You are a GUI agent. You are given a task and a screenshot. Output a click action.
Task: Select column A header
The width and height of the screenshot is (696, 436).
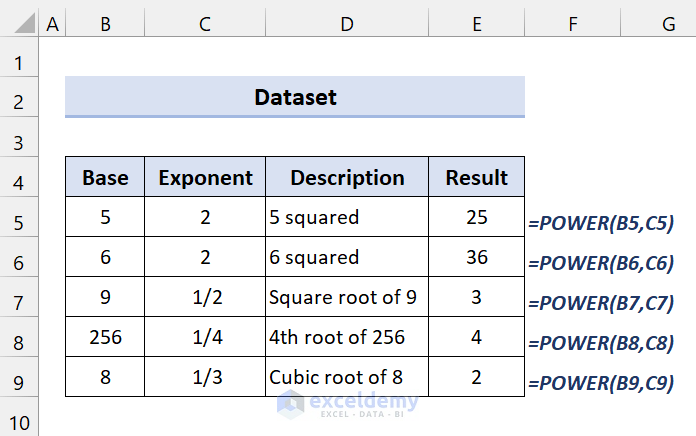click(52, 24)
